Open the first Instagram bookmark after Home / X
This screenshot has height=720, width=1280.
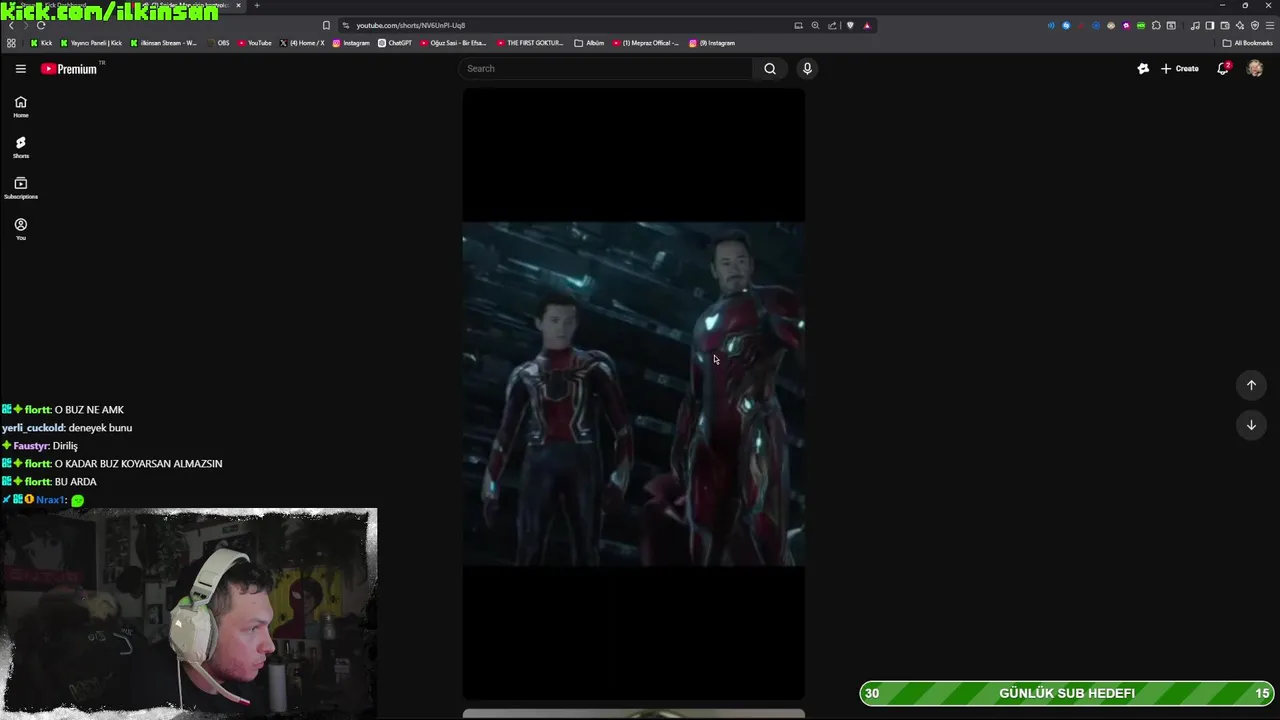click(351, 43)
